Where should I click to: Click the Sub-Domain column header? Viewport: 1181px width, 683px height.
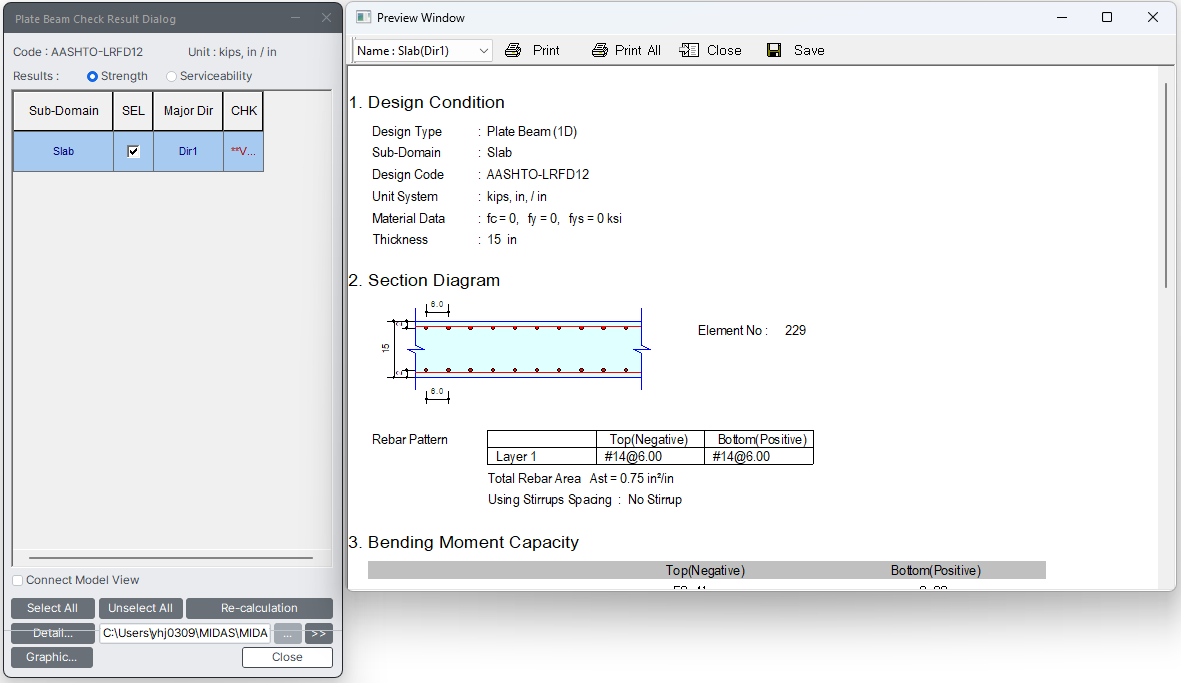63,111
